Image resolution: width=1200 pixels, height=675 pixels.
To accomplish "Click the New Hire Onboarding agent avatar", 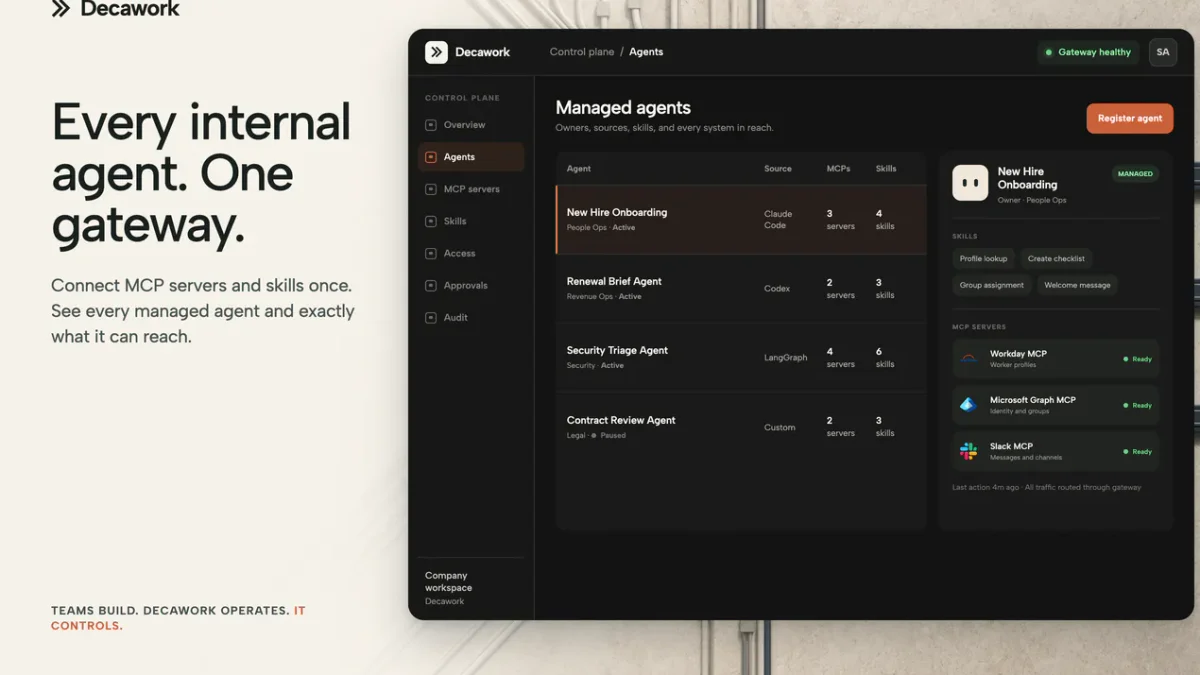I will point(970,183).
